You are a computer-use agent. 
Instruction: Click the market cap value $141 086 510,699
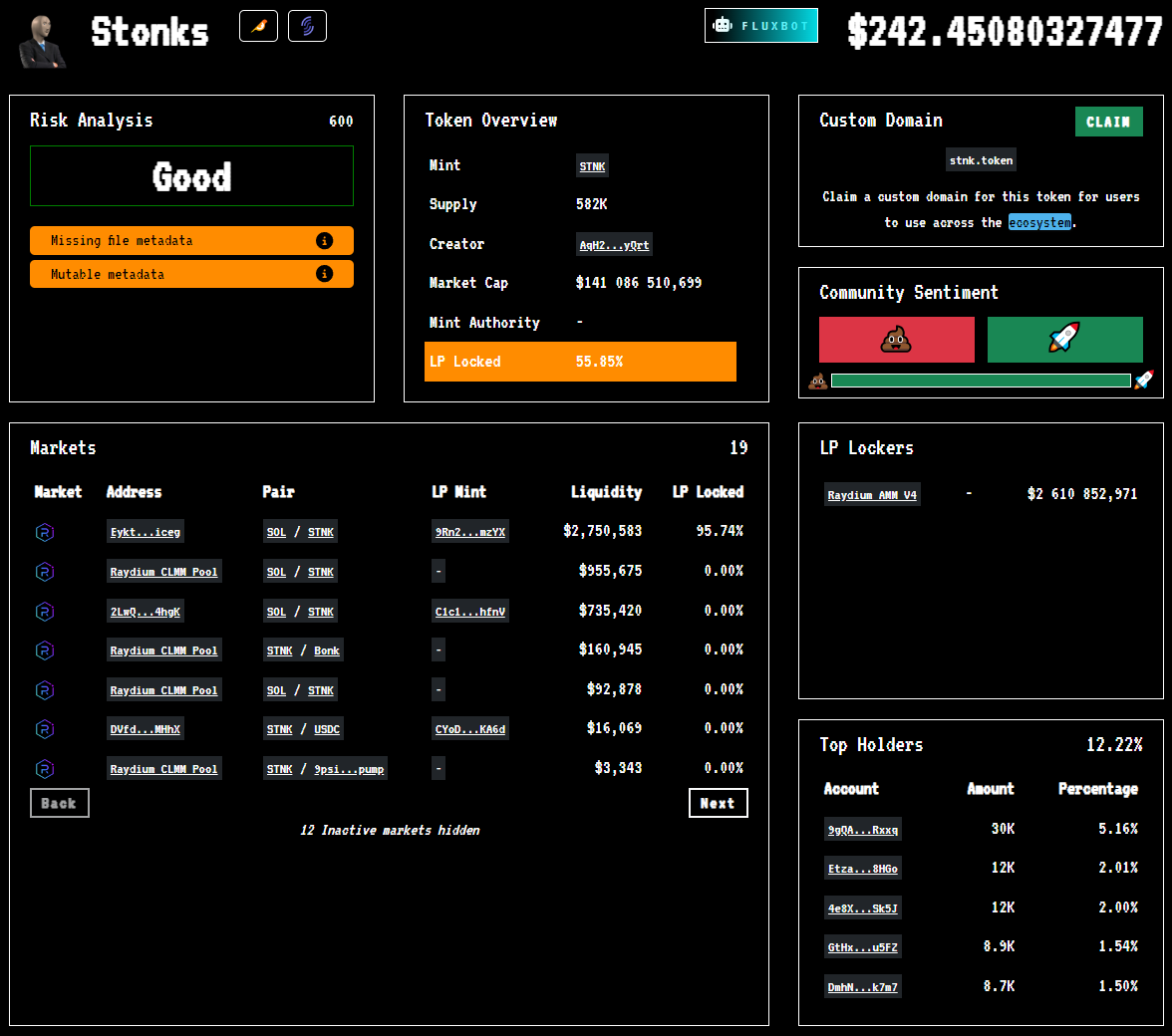638,282
